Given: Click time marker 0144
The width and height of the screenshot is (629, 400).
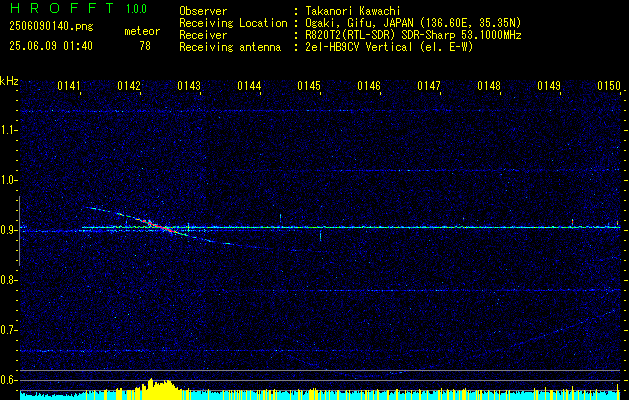Looking at the screenshot, I should (249, 86).
